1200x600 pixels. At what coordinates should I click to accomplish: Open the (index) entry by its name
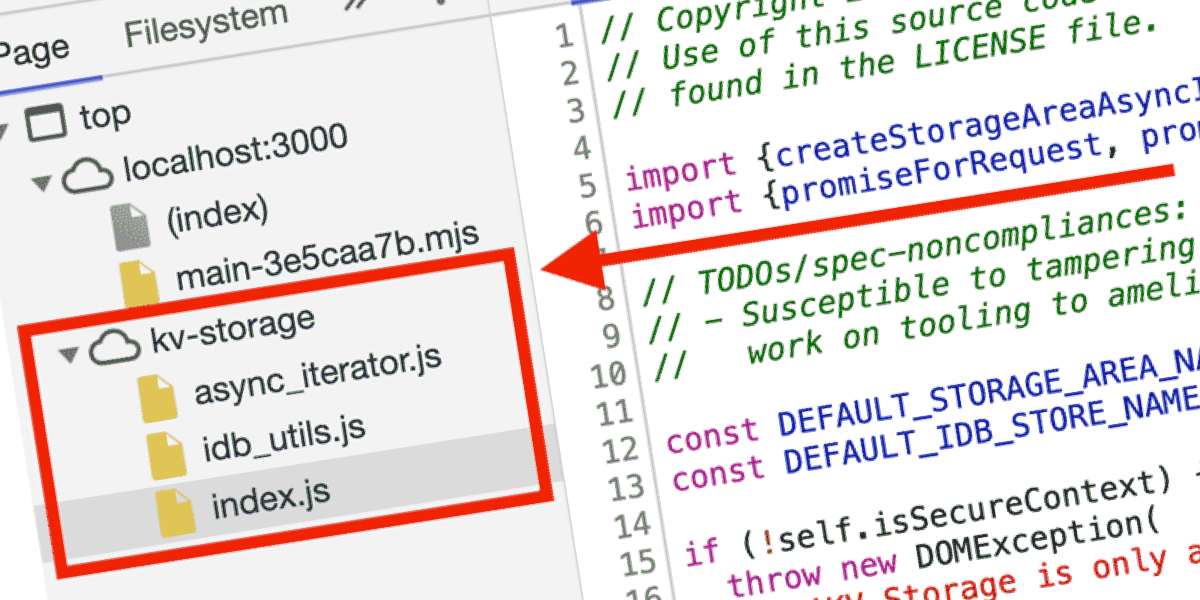point(218,212)
